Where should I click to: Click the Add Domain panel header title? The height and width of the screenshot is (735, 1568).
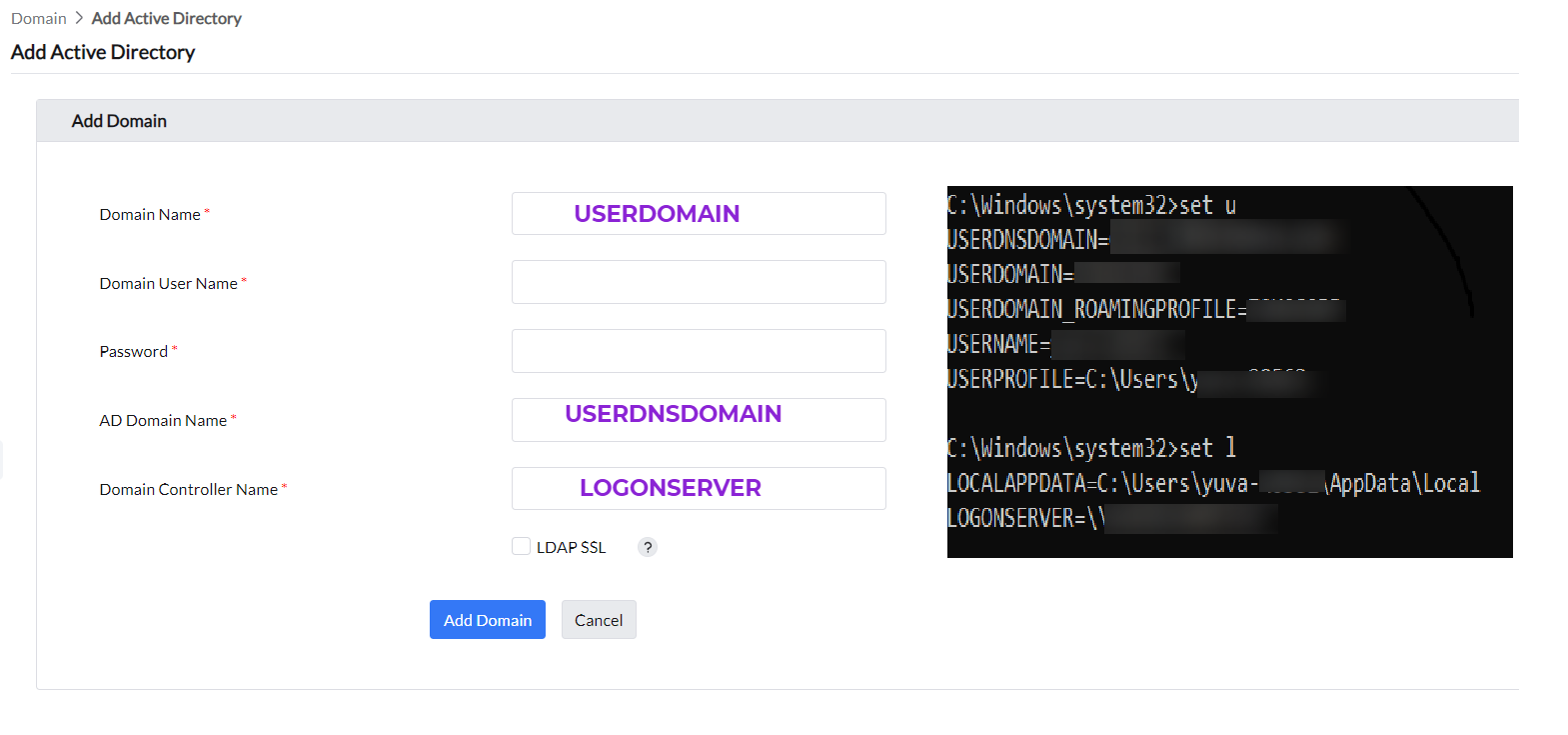[119, 121]
